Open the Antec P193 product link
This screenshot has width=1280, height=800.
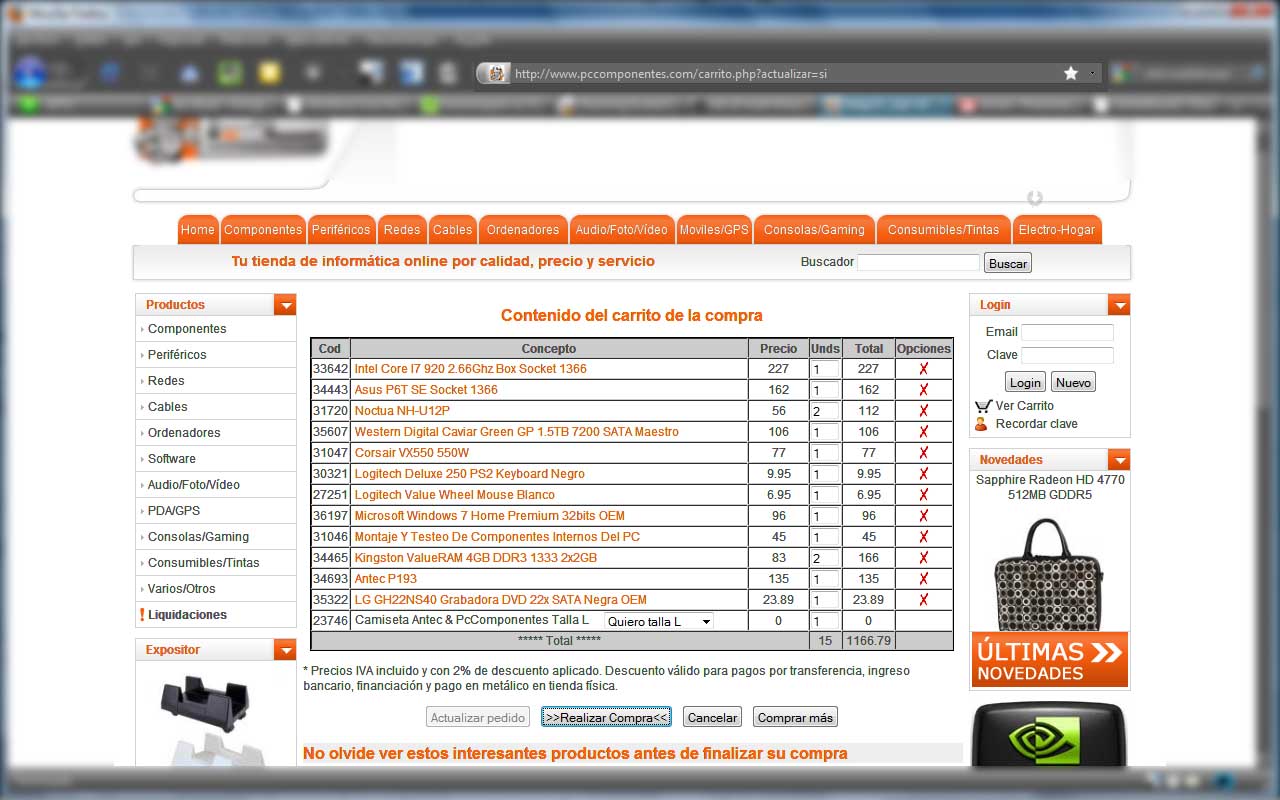tap(386, 579)
